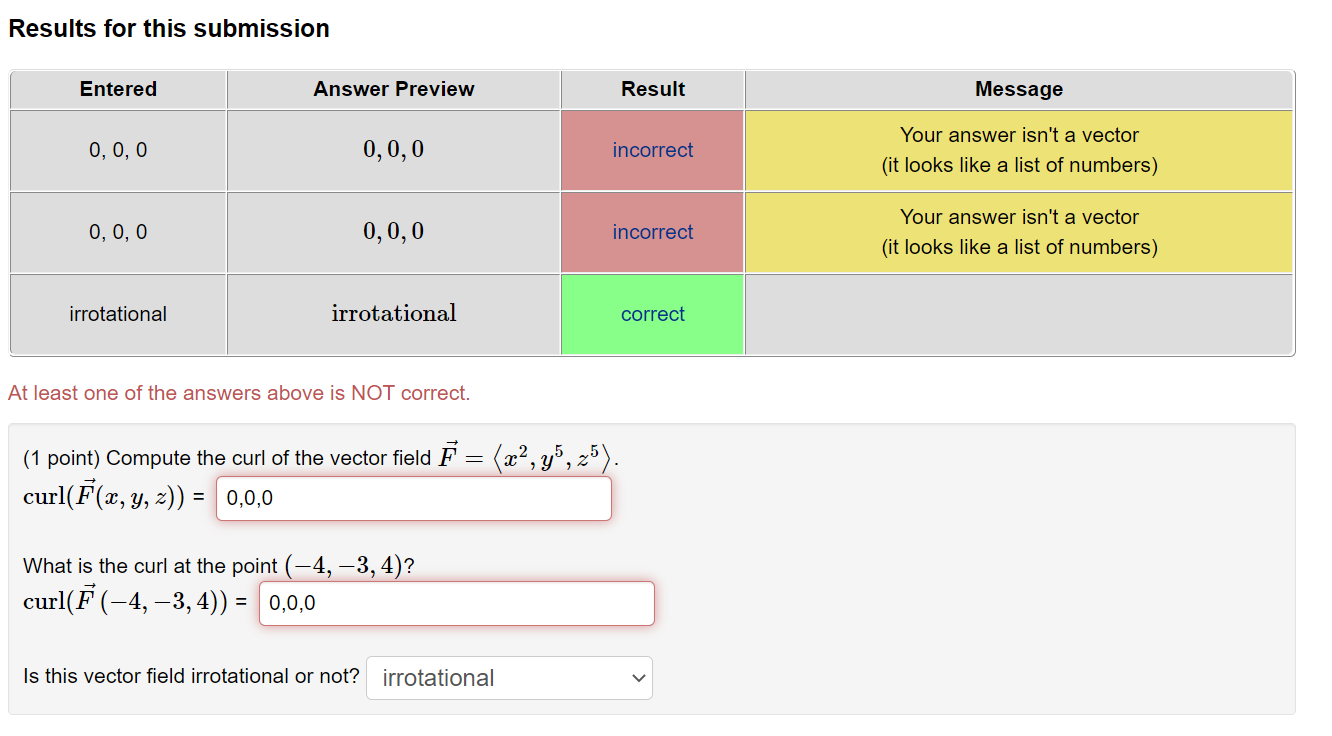Image resolution: width=1332 pixels, height=736 pixels.
Task: Click the dropdown chevron beside irrotational
Action: tap(637, 678)
